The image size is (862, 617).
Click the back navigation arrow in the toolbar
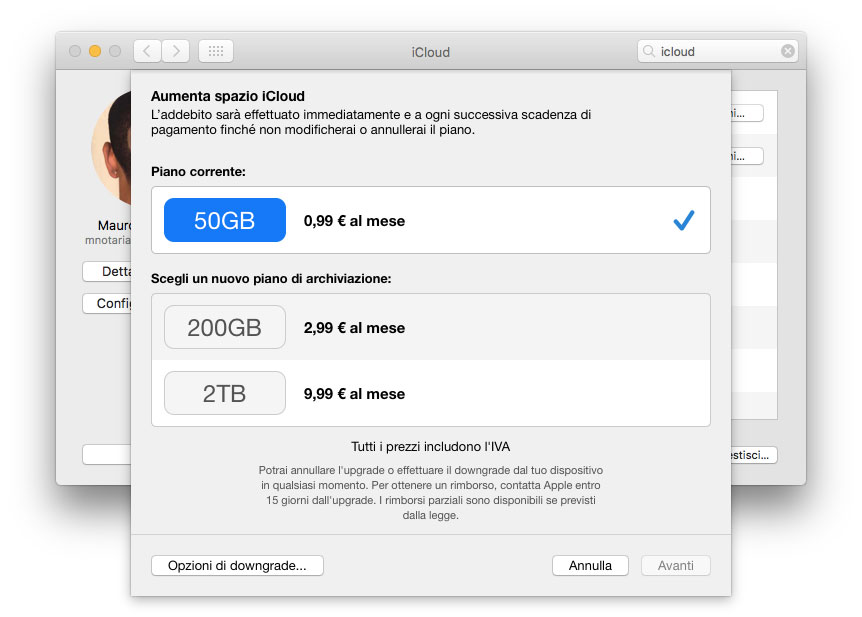[147, 50]
